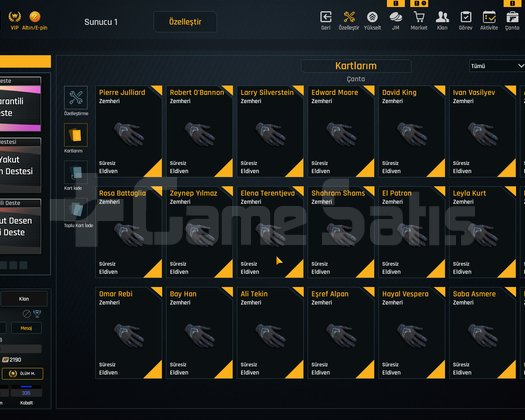
Task: Select the Yükselt upgrade icon
Action: (x=372, y=17)
